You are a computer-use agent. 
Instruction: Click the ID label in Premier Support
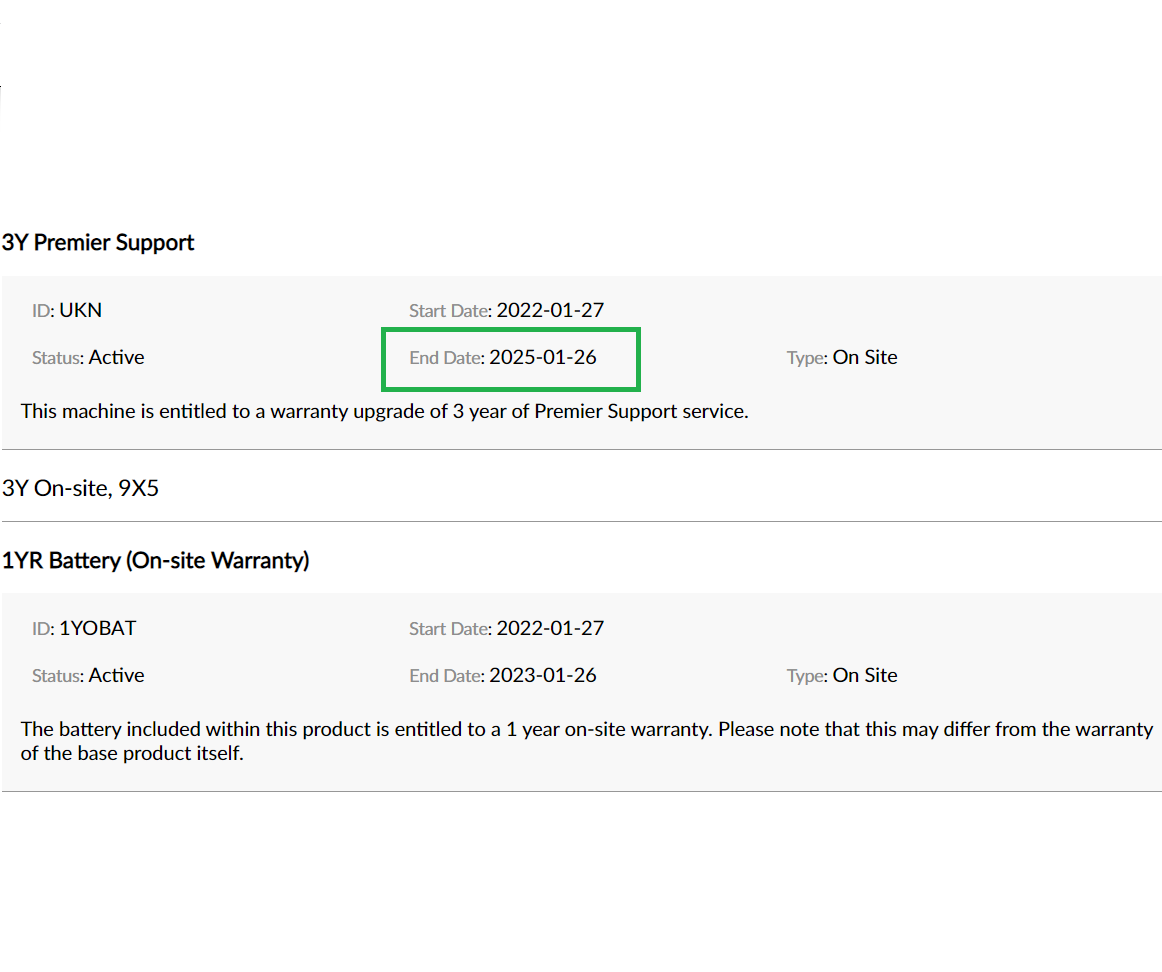[41, 311]
